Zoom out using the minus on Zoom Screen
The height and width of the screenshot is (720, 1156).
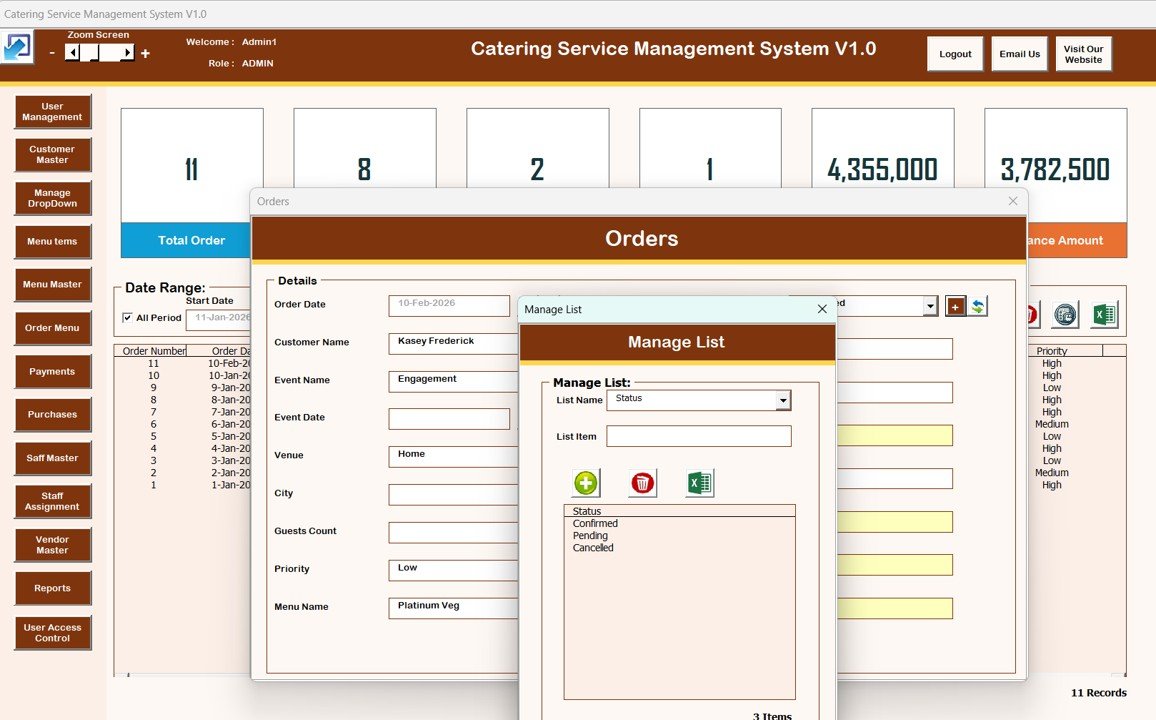[x=52, y=53]
